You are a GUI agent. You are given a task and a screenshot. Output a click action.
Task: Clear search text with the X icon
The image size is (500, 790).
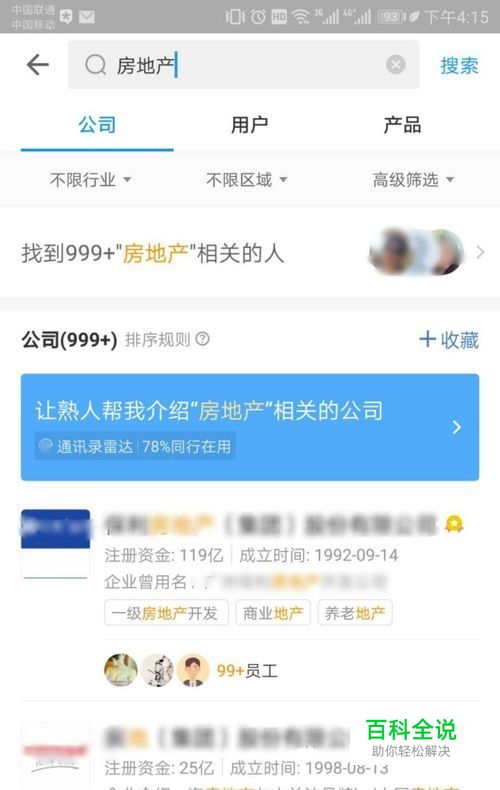[x=396, y=64]
